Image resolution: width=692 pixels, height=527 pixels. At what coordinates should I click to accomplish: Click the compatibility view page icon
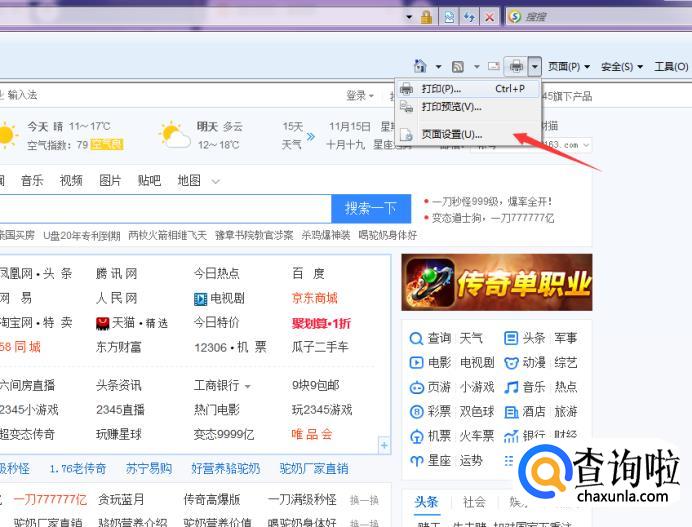pyautogui.click(x=449, y=17)
